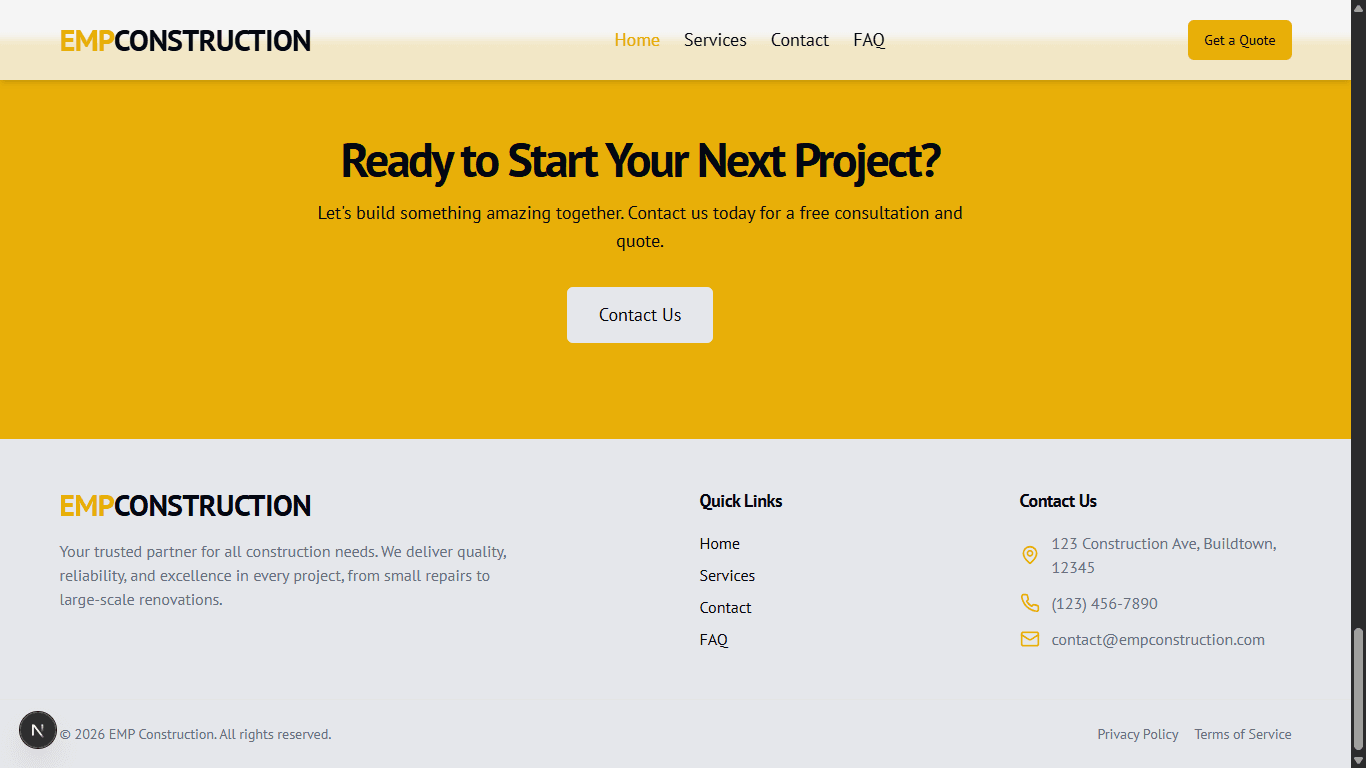Click the Contact Us call-to-action button
Screen dimensions: 1366x768
point(640,315)
